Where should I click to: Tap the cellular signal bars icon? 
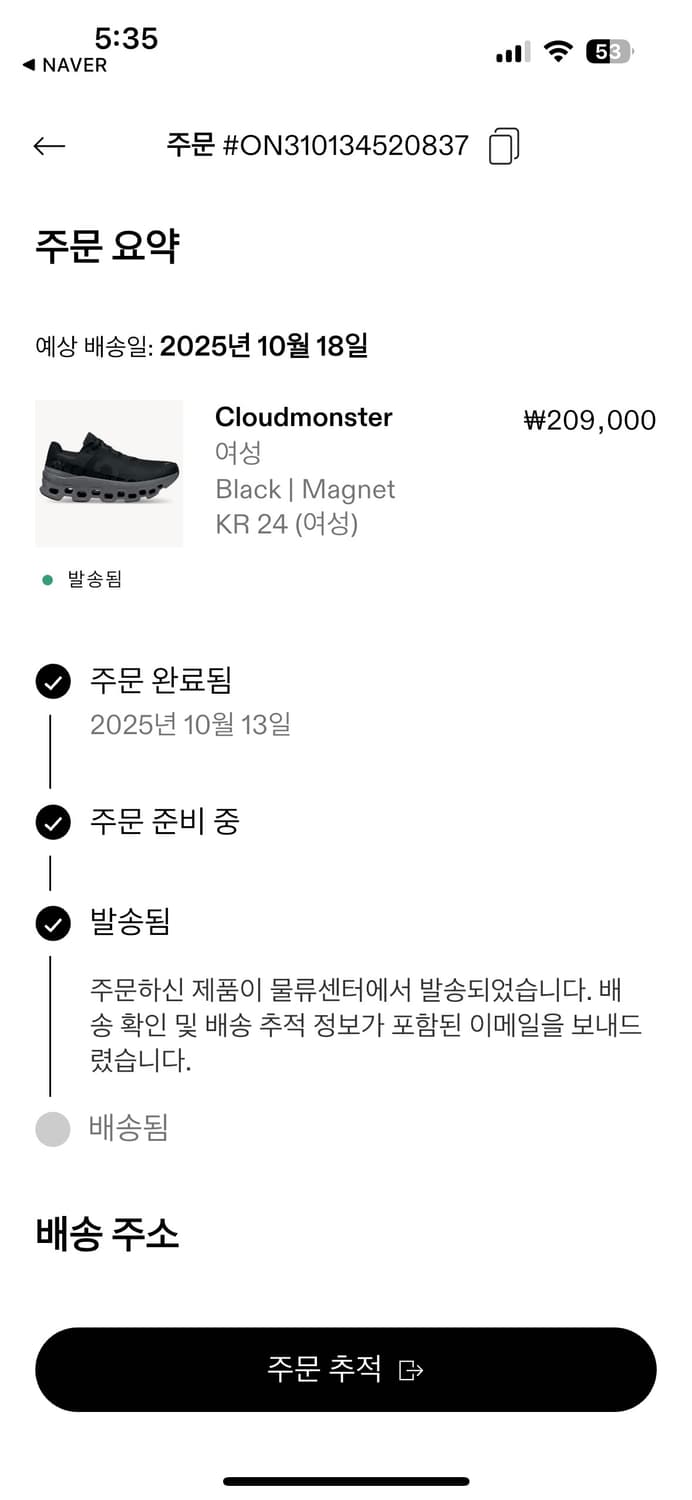(512, 53)
